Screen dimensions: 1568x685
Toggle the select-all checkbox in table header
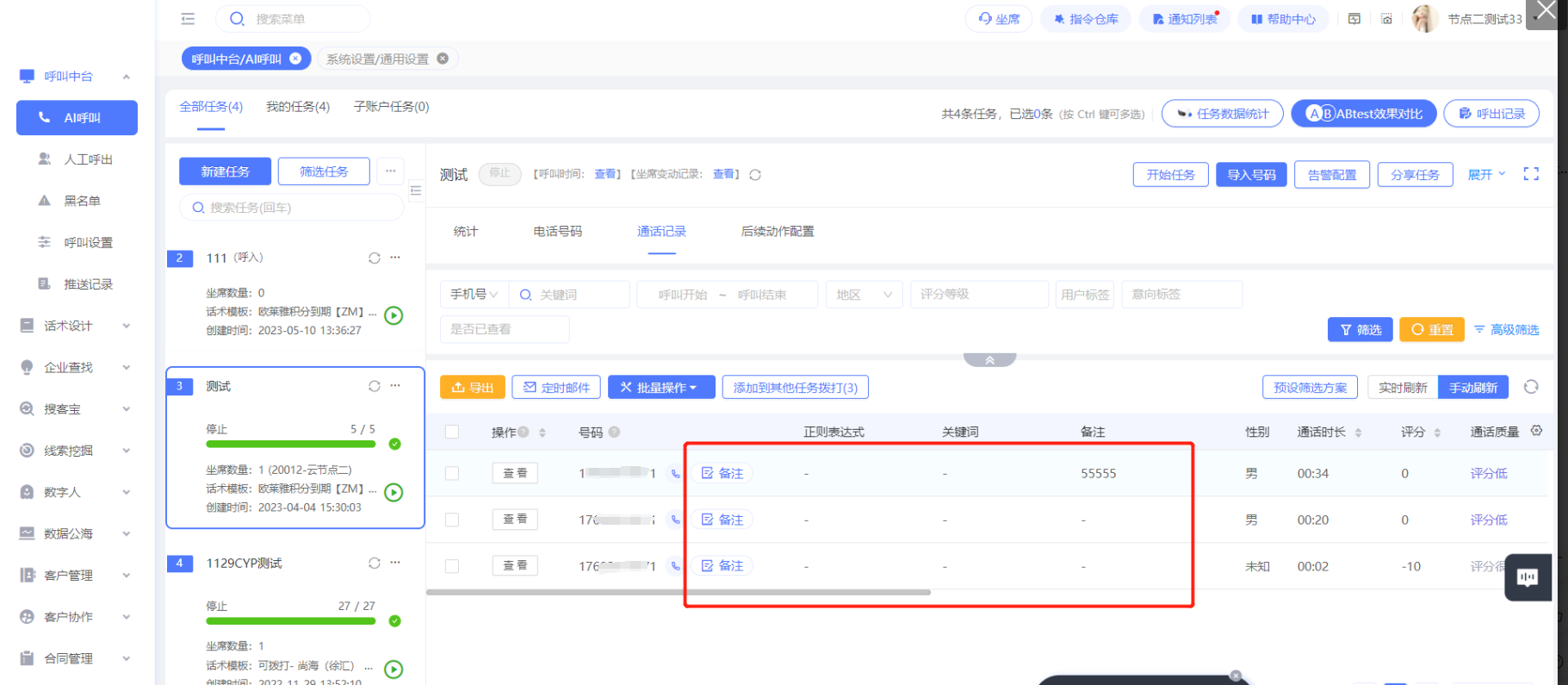tap(452, 432)
